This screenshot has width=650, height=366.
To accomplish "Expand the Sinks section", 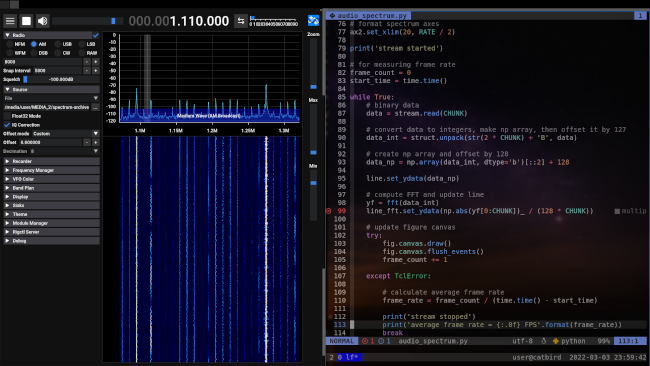I will [x=52, y=206].
